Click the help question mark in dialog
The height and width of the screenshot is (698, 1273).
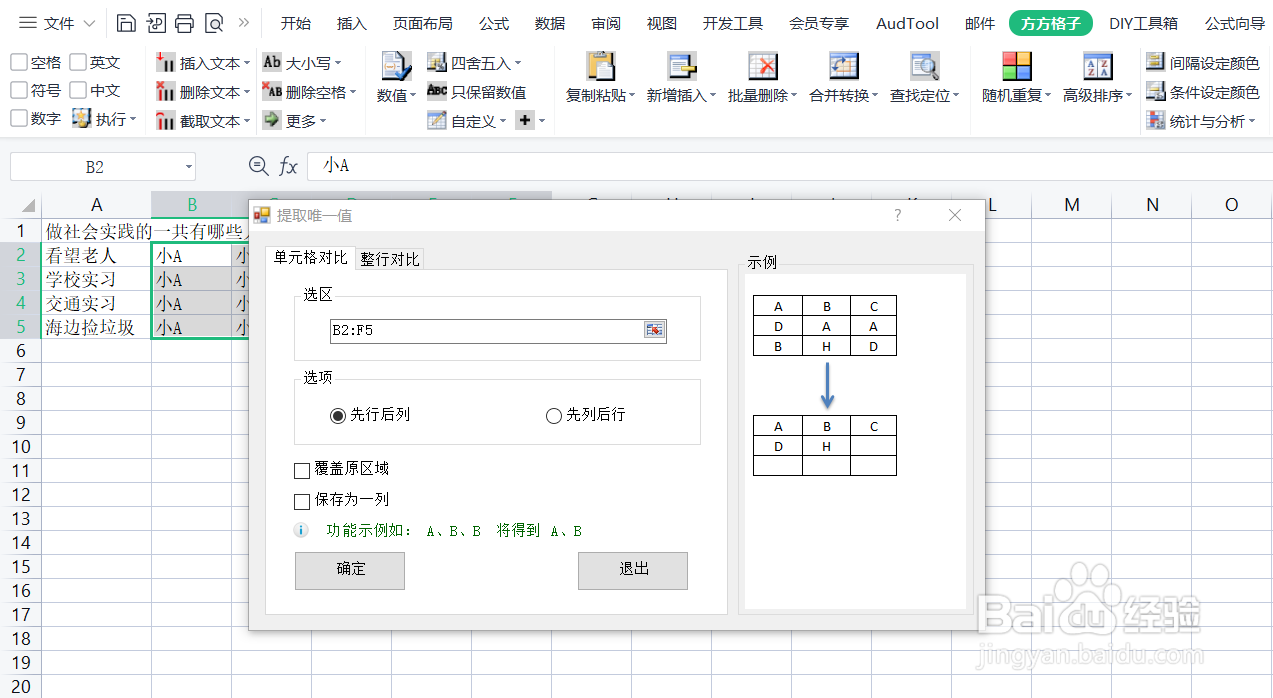[x=898, y=215]
